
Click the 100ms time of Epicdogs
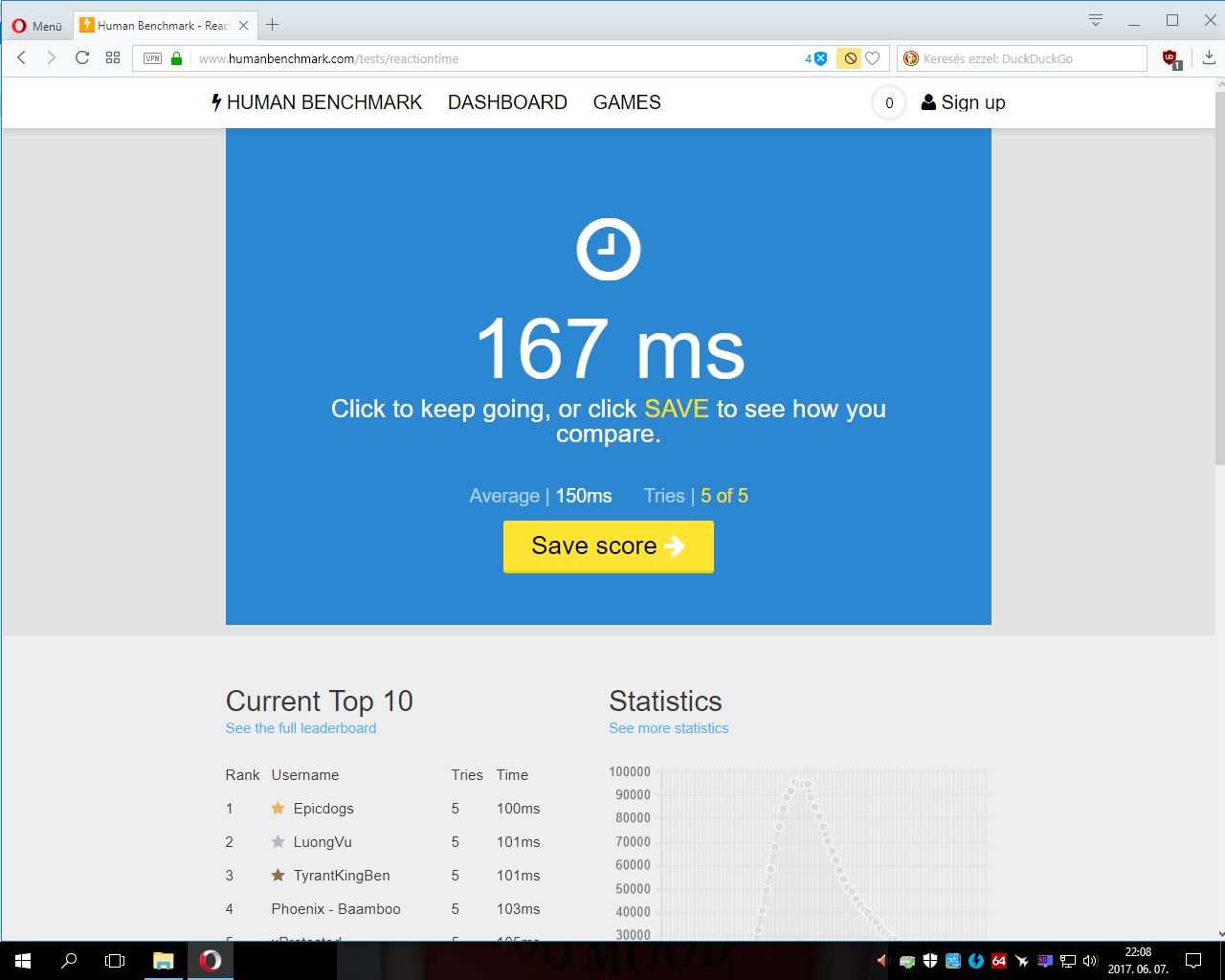(518, 809)
